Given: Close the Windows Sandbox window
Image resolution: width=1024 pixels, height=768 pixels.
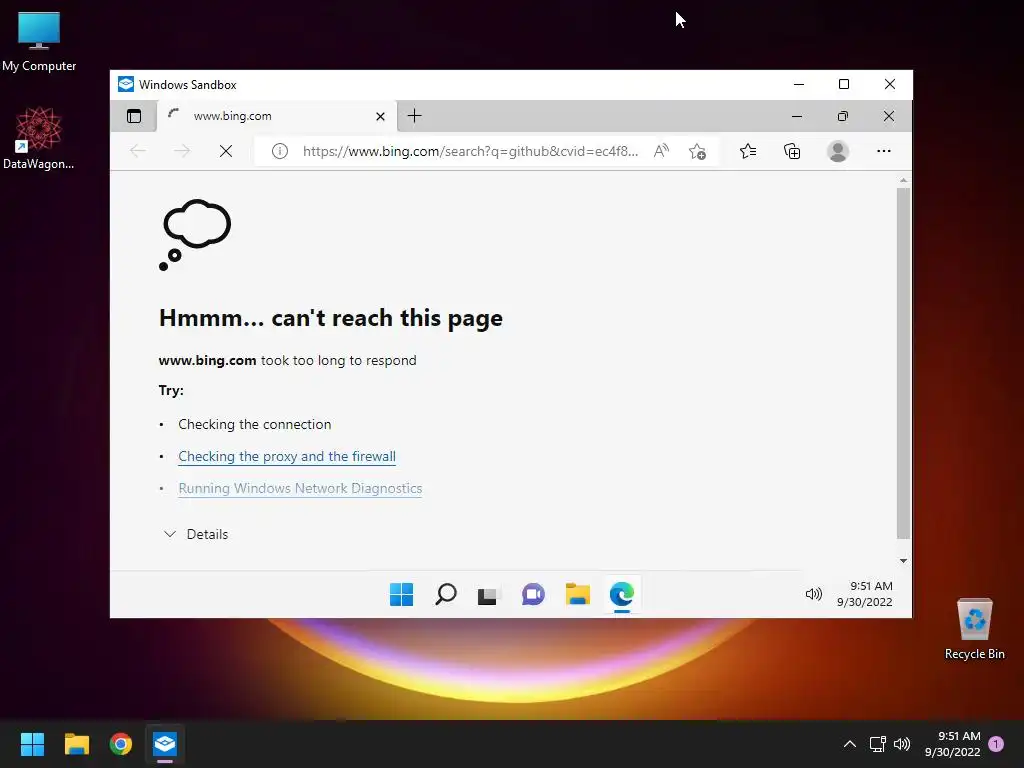Looking at the screenshot, I should tap(889, 84).
